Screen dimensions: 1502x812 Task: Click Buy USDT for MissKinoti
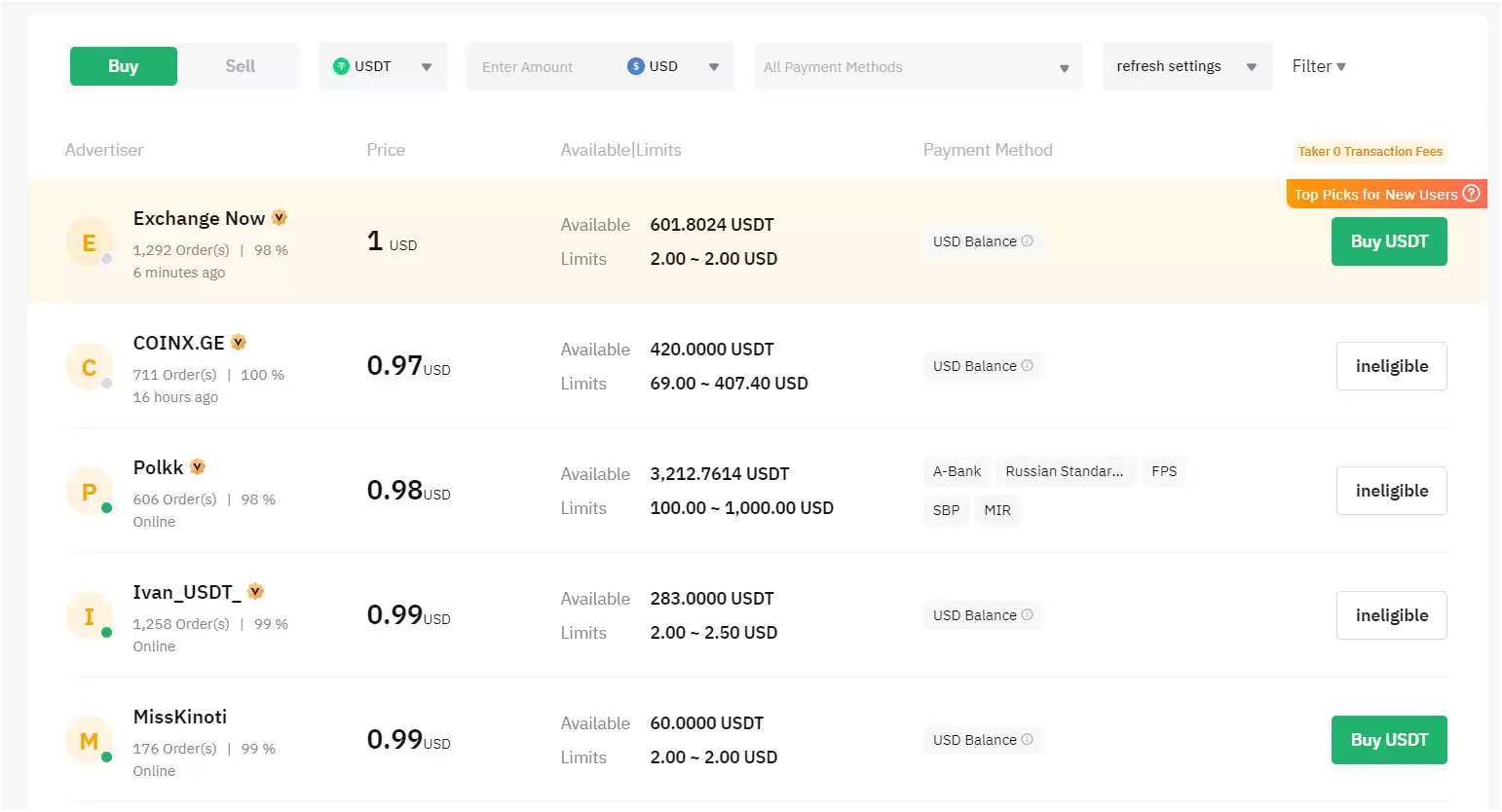[x=1389, y=740]
